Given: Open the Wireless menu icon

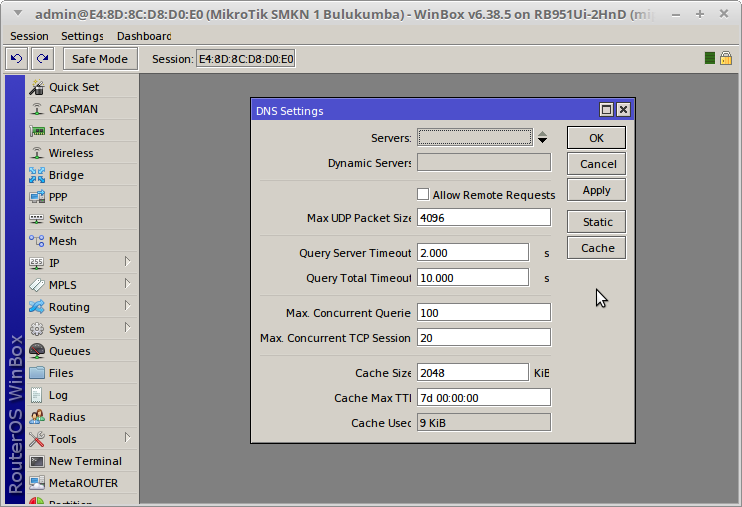Looking at the screenshot, I should click(x=36, y=153).
